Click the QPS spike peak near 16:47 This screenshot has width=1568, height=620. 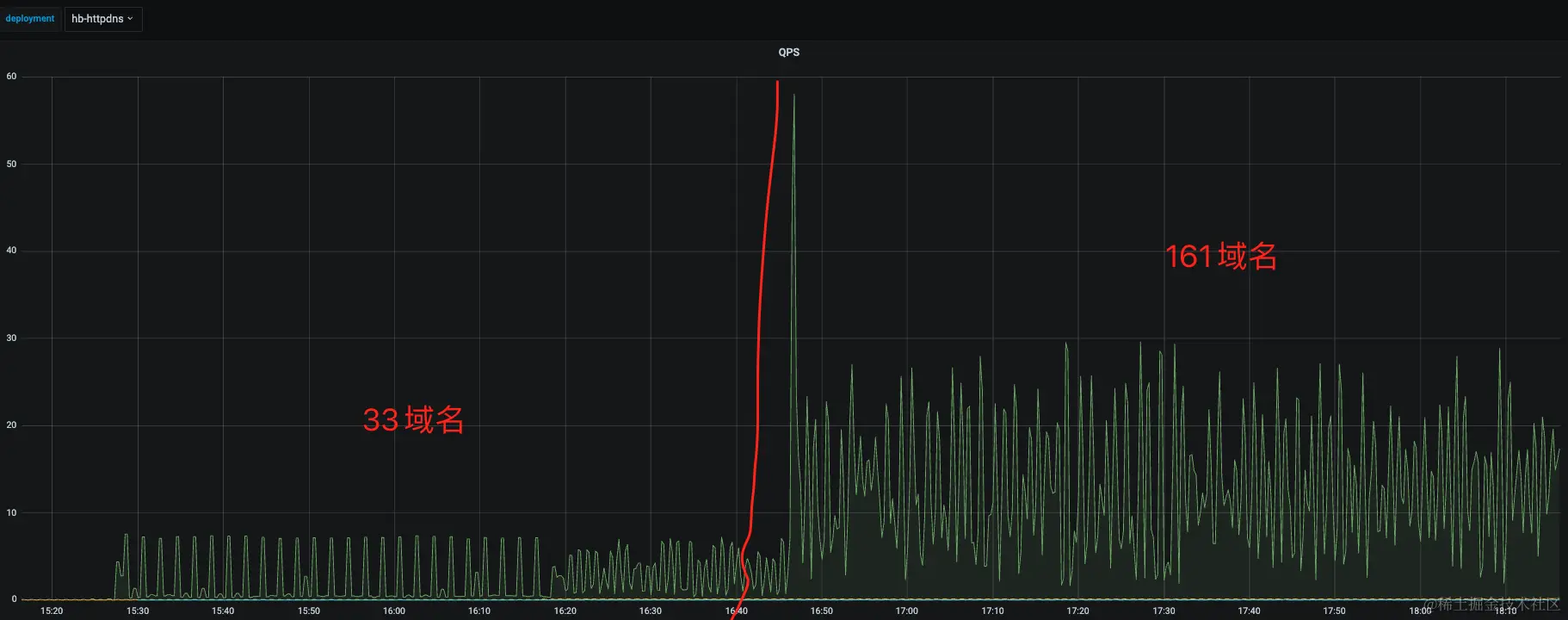(x=793, y=96)
